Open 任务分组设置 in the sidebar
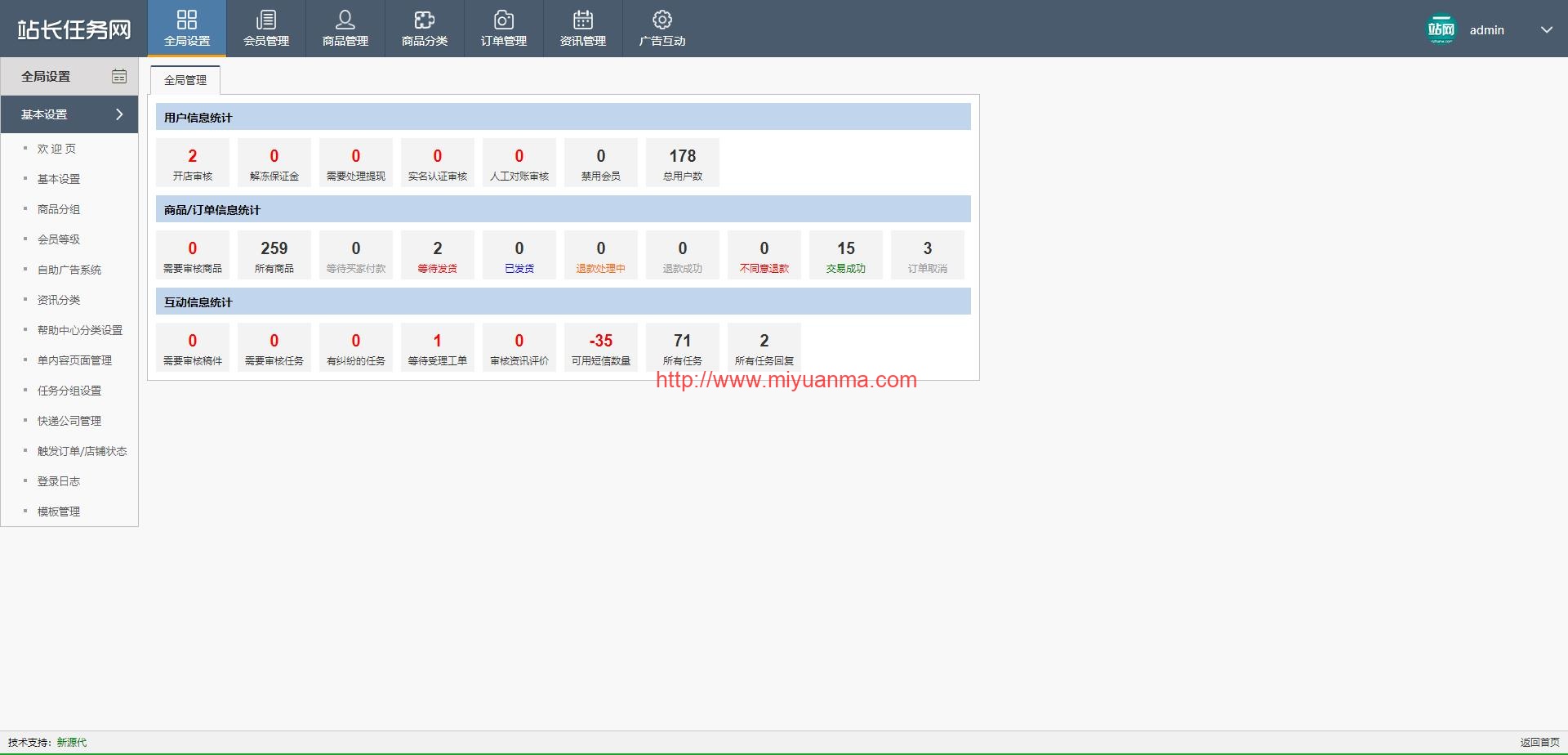The height and width of the screenshot is (755, 1568). (x=69, y=391)
